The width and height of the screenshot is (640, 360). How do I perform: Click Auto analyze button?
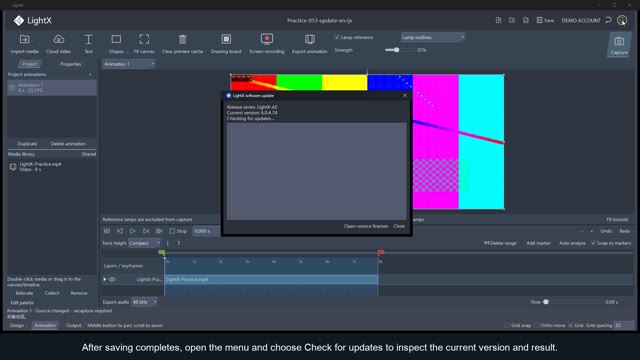pos(572,243)
